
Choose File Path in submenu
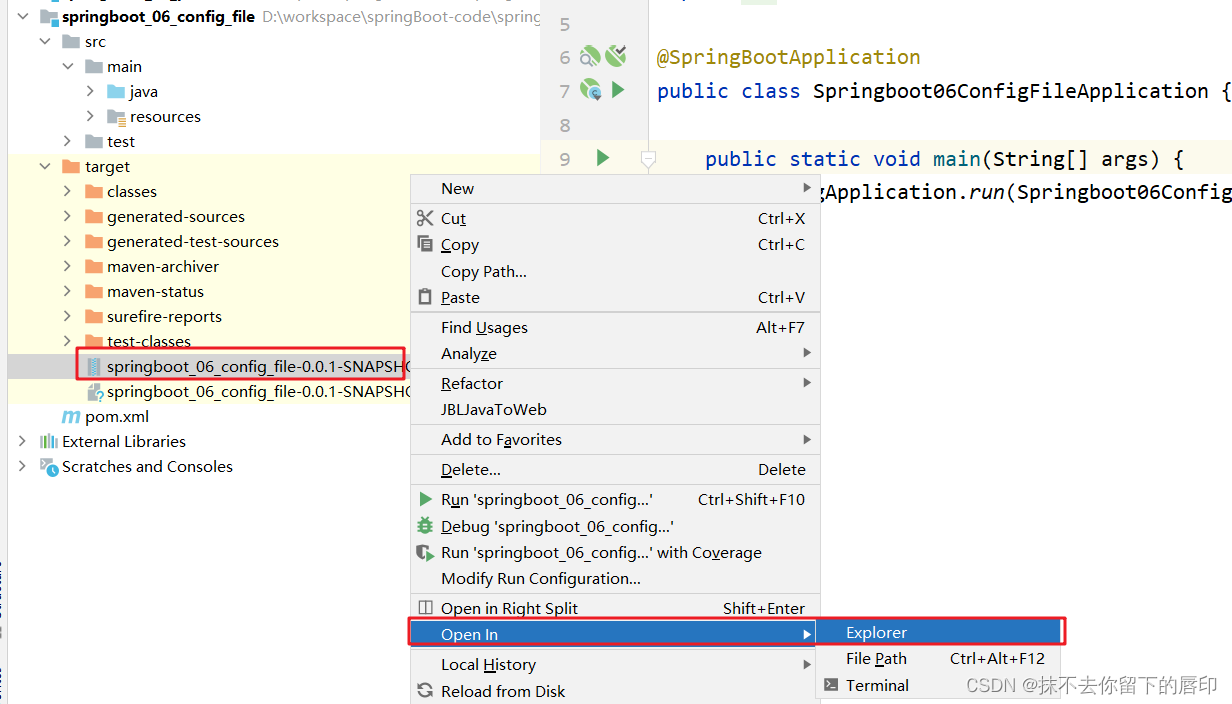click(x=938, y=658)
